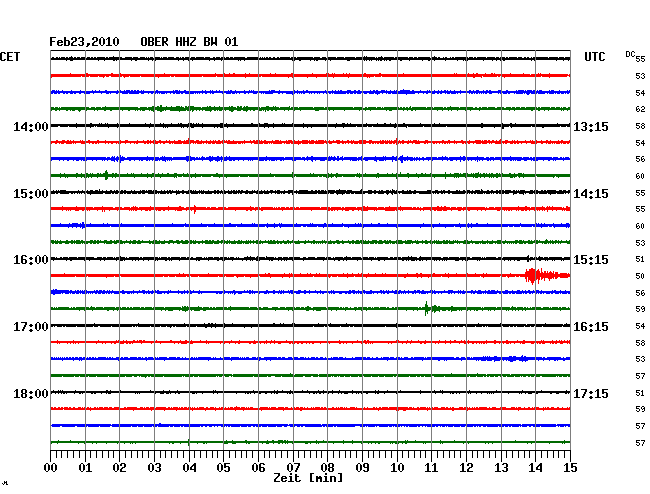Viewport: 650px width, 494px height.
Task: Click the 17:15 UTC time label
Action: 591,393
